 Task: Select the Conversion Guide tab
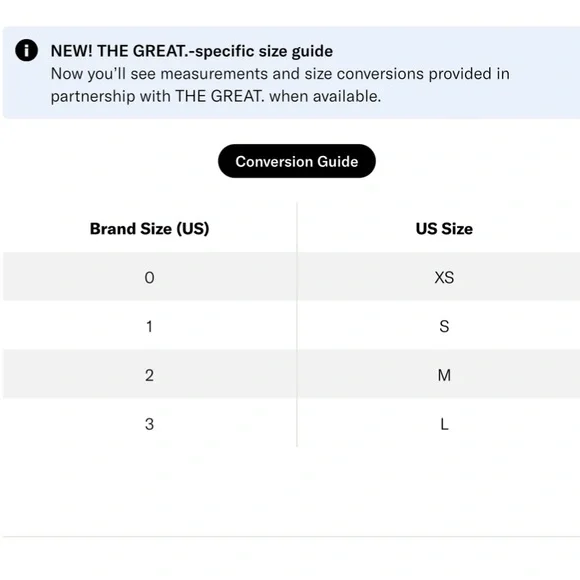297,161
